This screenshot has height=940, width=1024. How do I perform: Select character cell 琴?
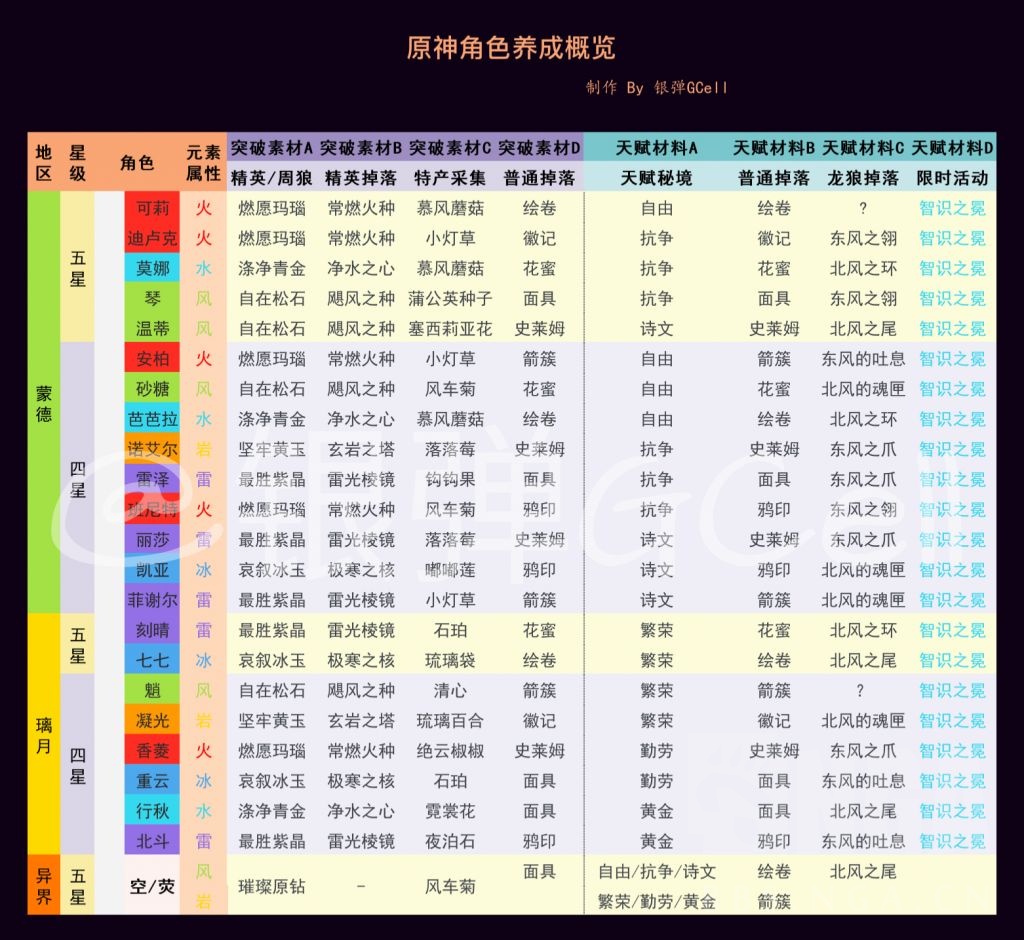(x=152, y=299)
